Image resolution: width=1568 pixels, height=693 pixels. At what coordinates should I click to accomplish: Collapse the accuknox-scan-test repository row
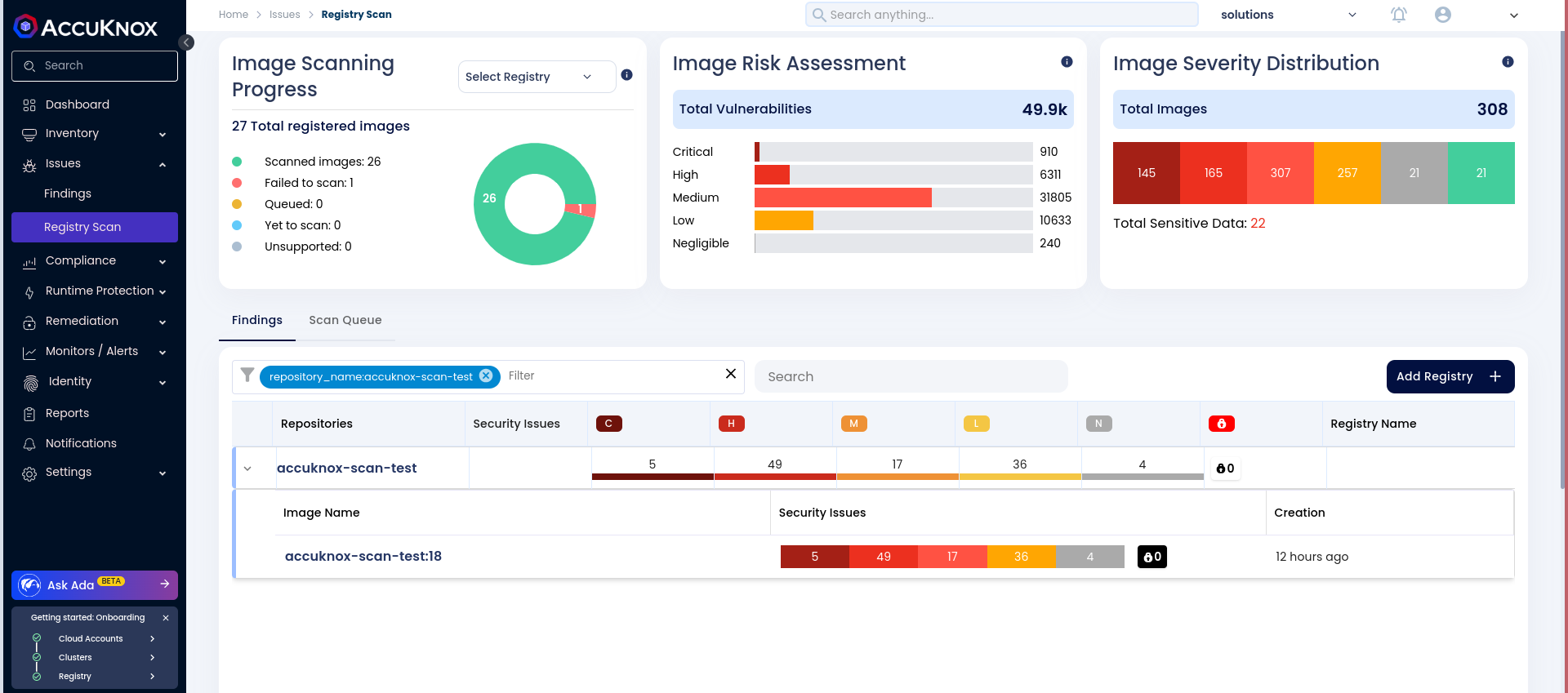[247, 469]
